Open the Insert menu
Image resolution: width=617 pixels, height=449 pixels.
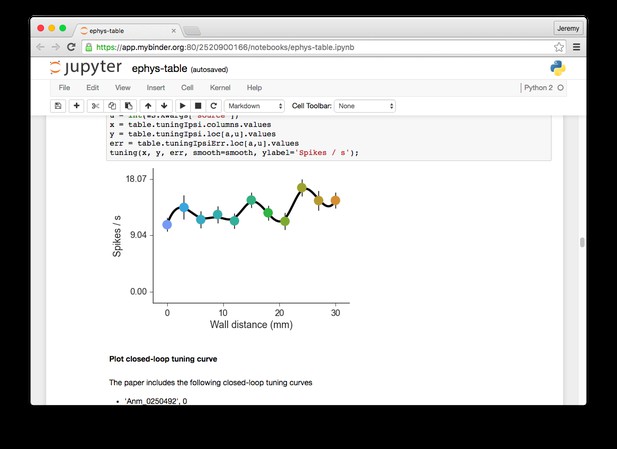click(x=155, y=88)
